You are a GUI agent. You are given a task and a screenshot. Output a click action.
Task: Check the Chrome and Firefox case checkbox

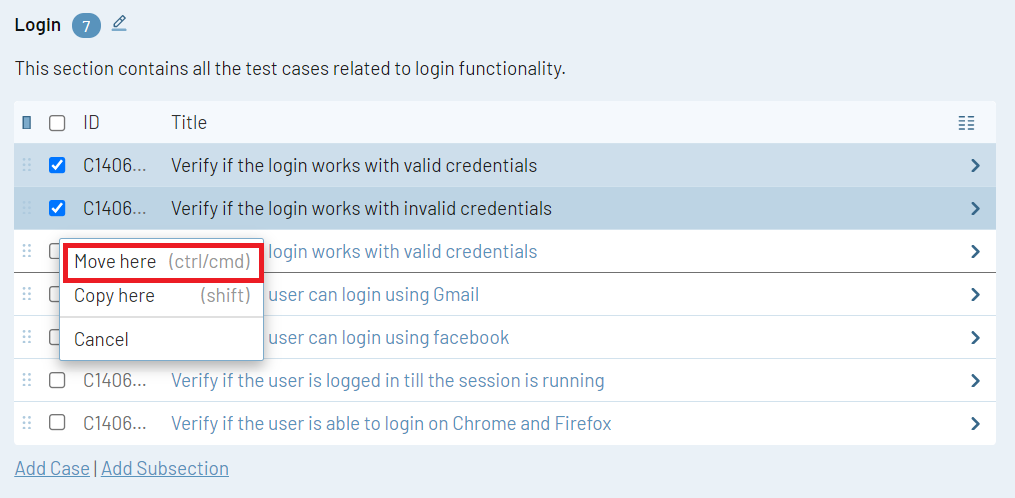tap(57, 423)
